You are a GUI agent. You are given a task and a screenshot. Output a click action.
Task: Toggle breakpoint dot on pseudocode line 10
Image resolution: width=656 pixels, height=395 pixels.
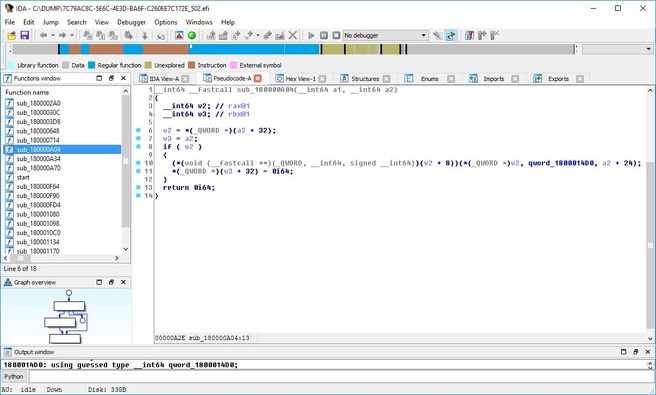pos(138,163)
